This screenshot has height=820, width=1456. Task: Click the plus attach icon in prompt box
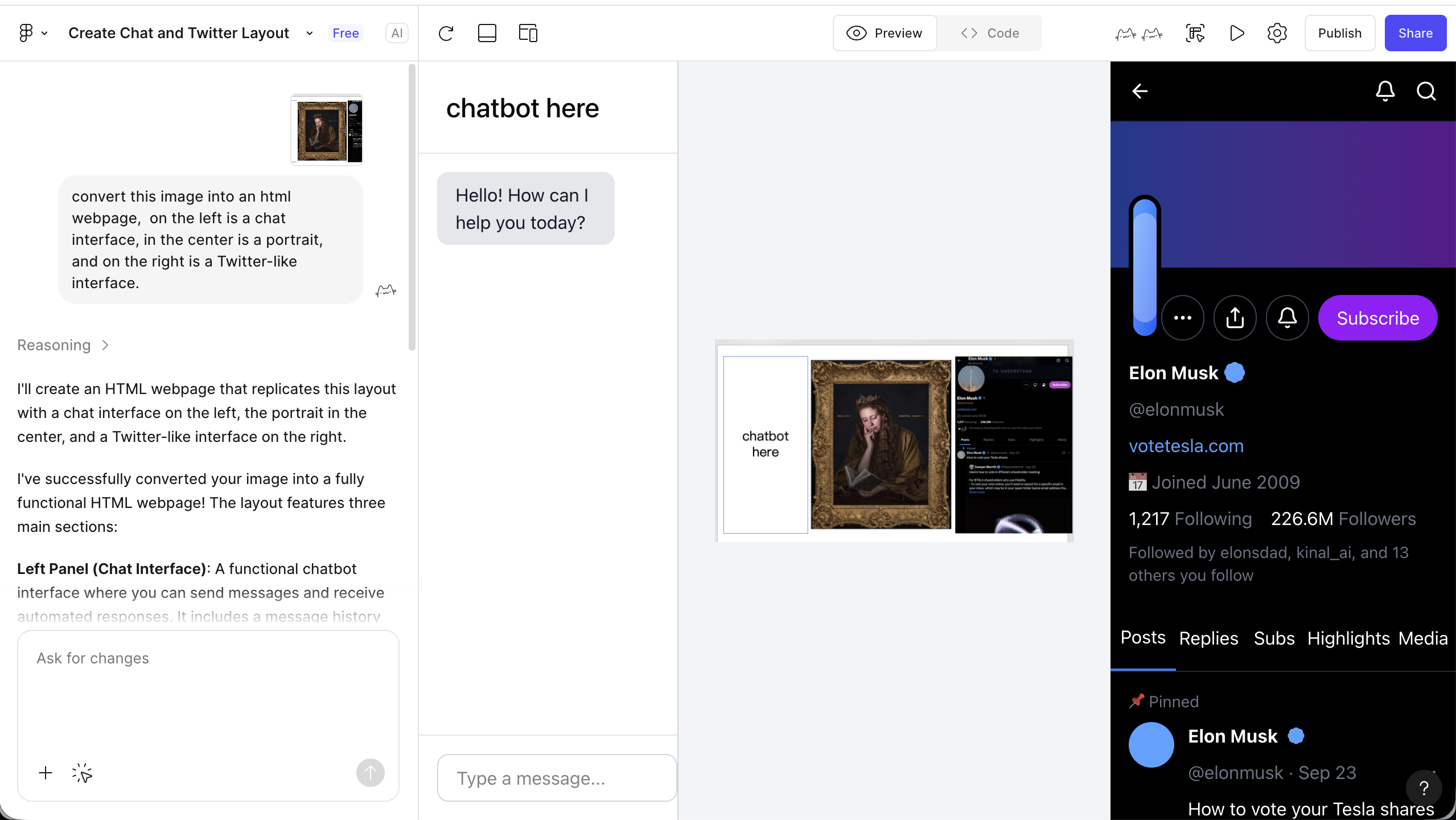pos(46,773)
